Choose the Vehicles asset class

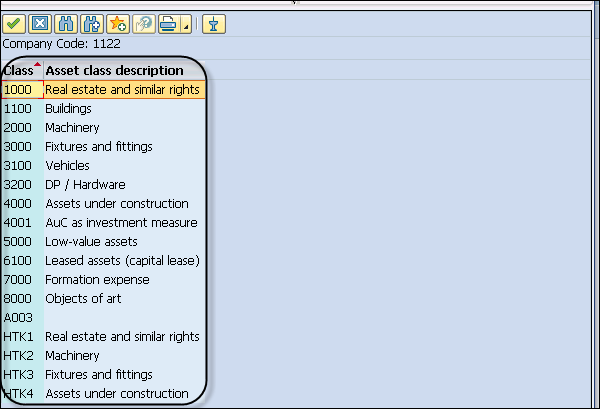[x=67, y=166]
